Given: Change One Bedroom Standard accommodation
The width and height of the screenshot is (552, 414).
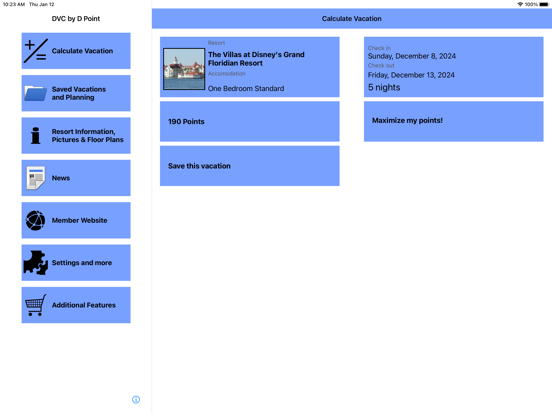Looking at the screenshot, I should [x=246, y=88].
